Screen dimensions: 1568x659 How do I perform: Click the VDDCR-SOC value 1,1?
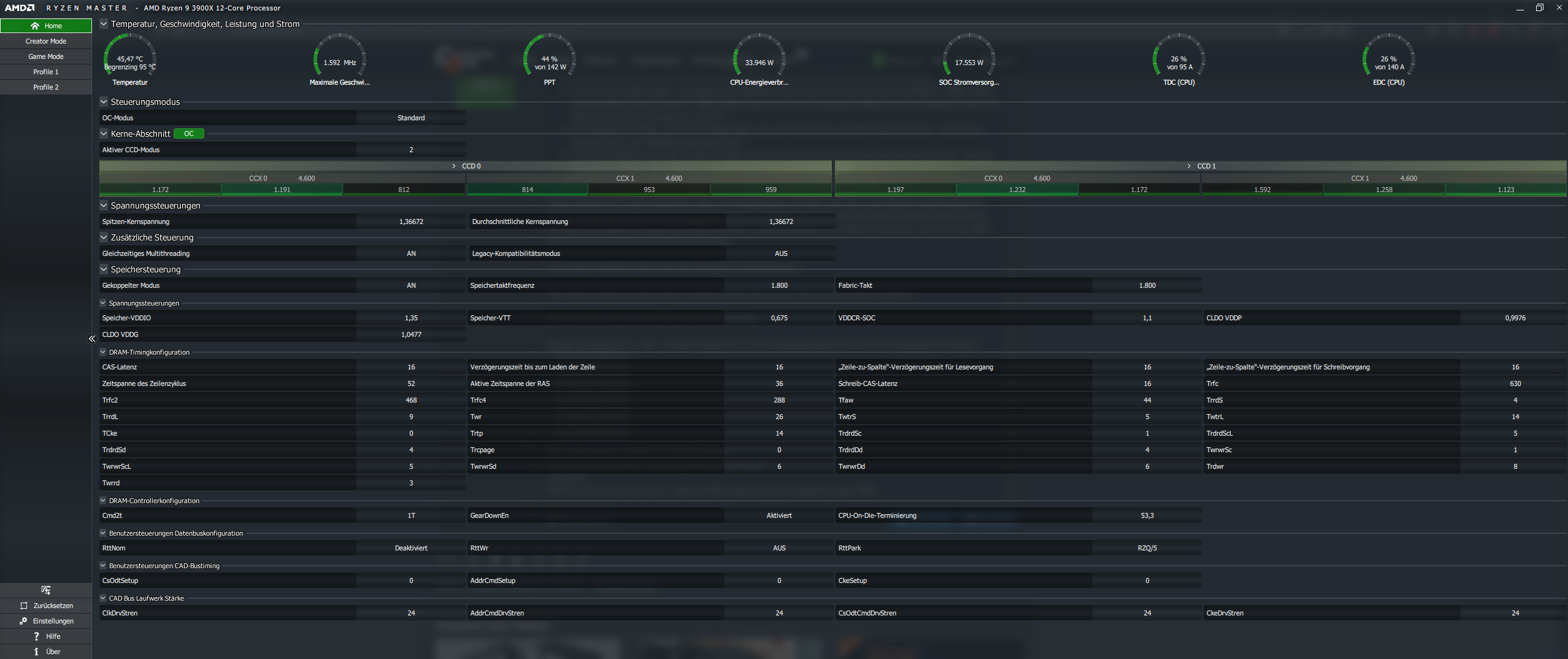point(1147,318)
